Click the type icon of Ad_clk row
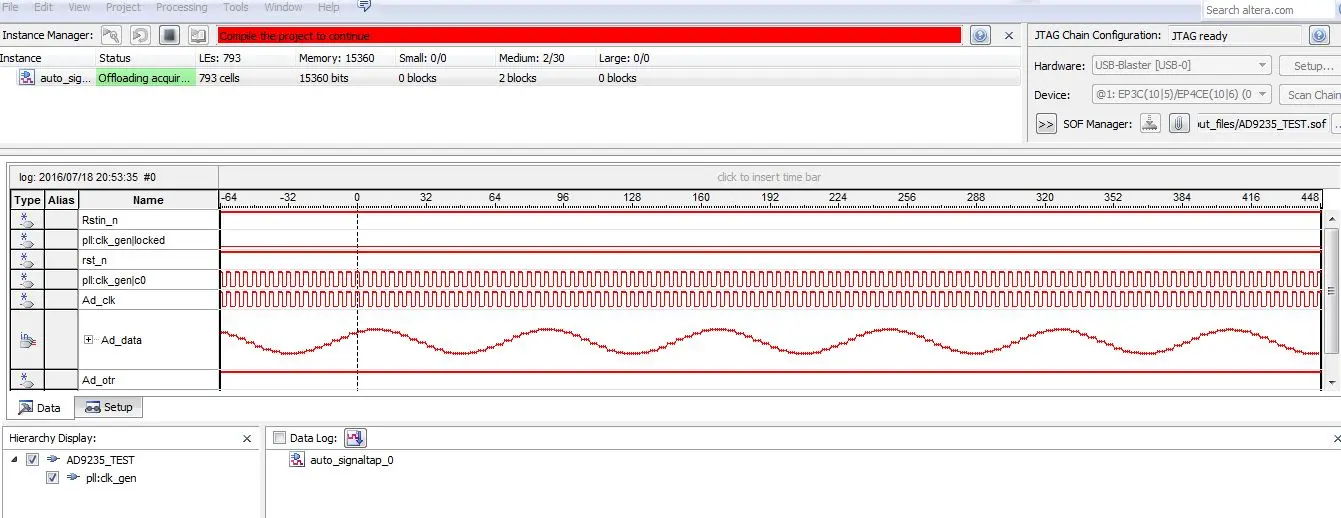Screen dimensions: 1341x518 tap(28, 300)
